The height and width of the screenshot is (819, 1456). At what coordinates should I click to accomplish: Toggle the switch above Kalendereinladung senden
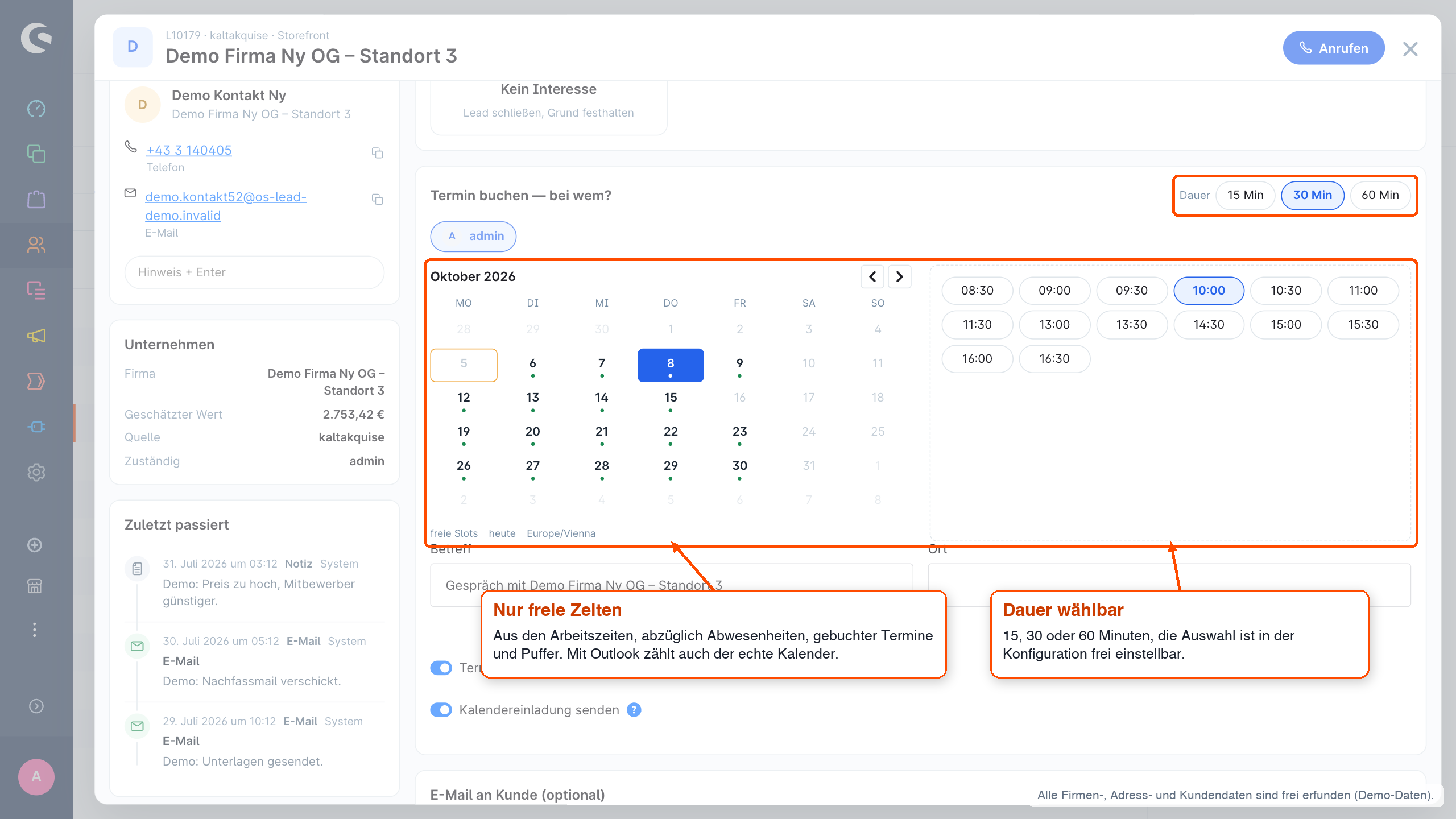coord(441,668)
